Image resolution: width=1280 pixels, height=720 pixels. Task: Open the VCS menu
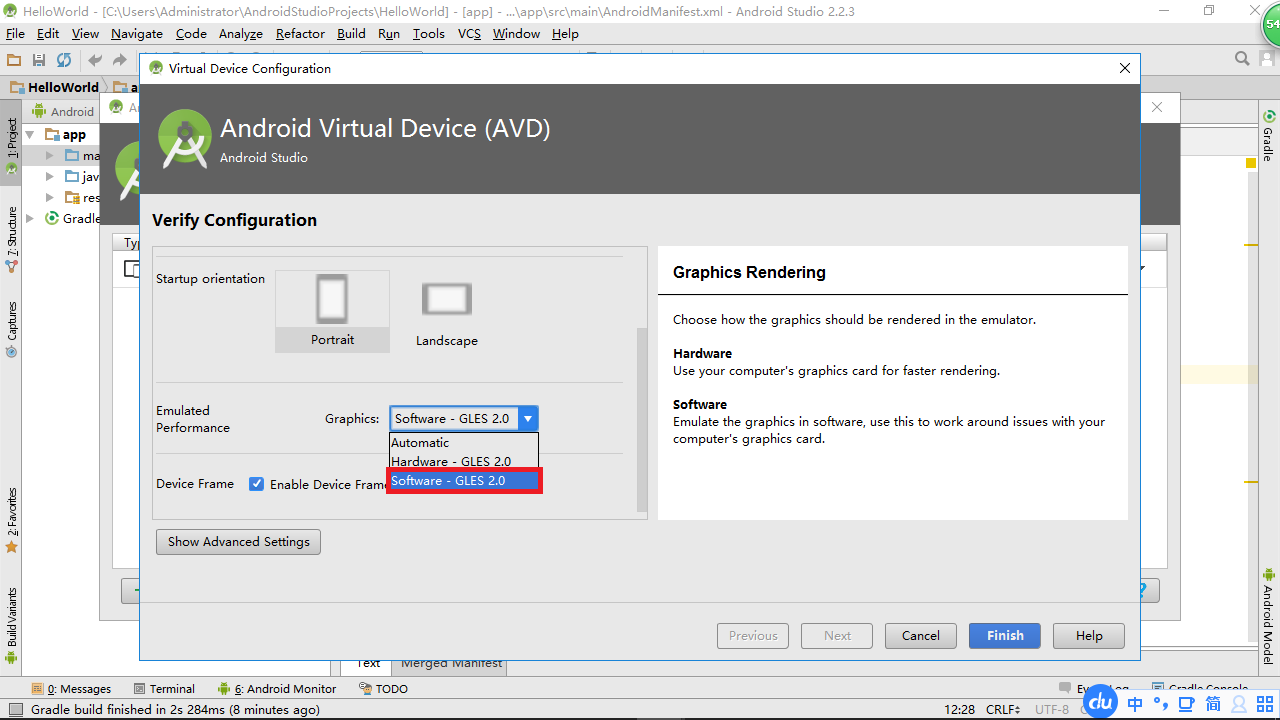(469, 34)
